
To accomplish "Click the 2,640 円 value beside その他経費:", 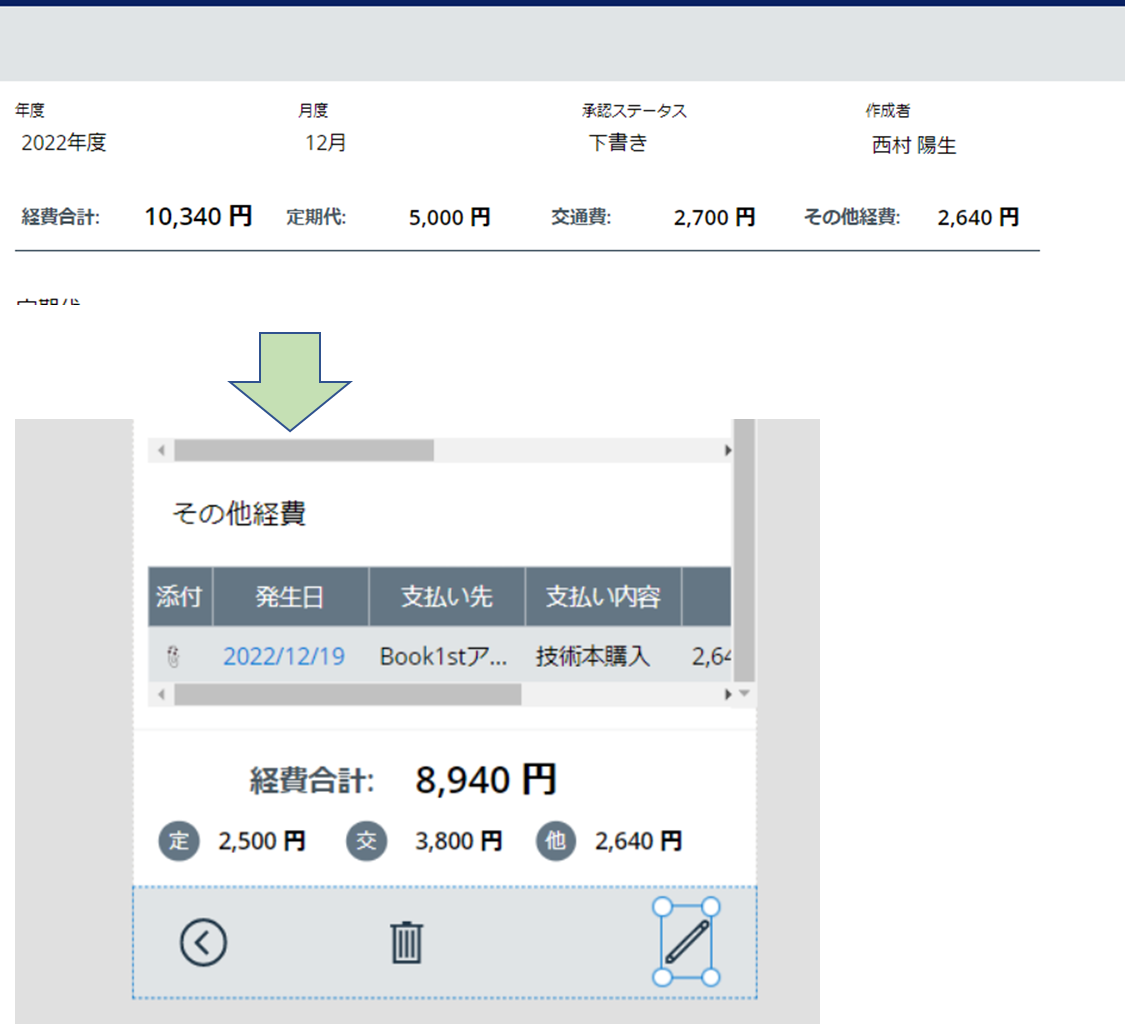I will [x=979, y=217].
